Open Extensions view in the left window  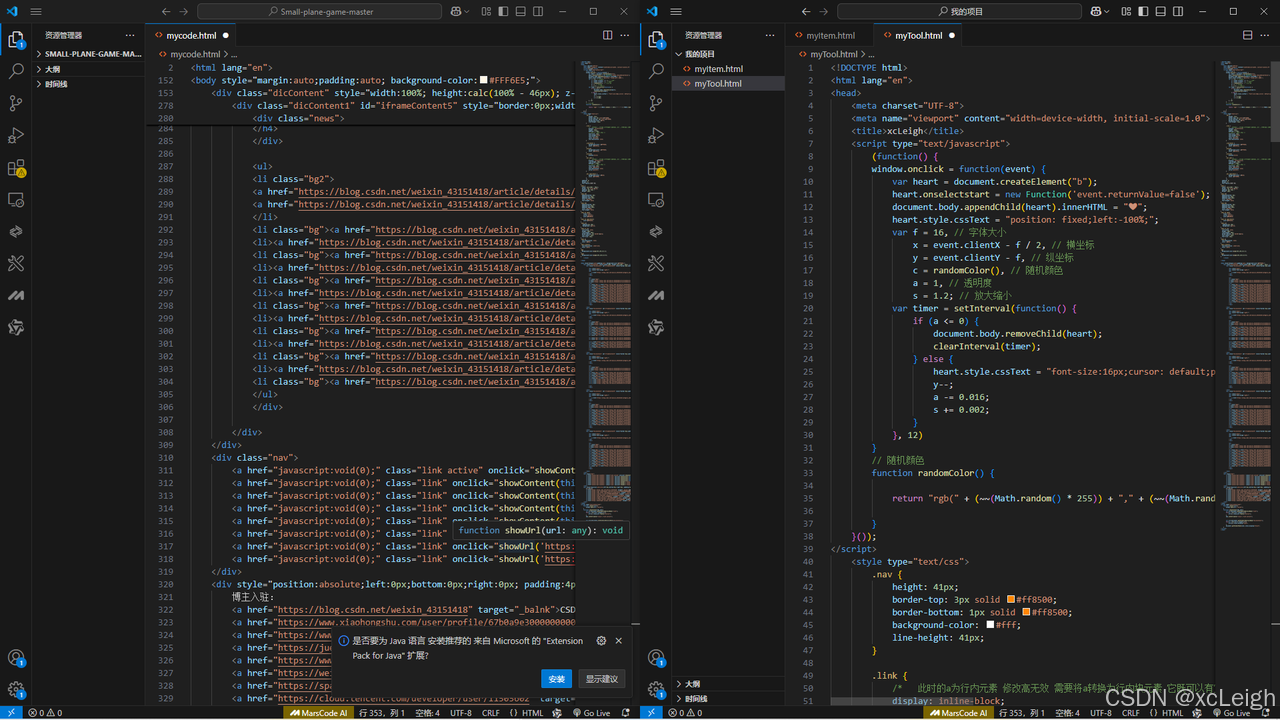point(16,168)
